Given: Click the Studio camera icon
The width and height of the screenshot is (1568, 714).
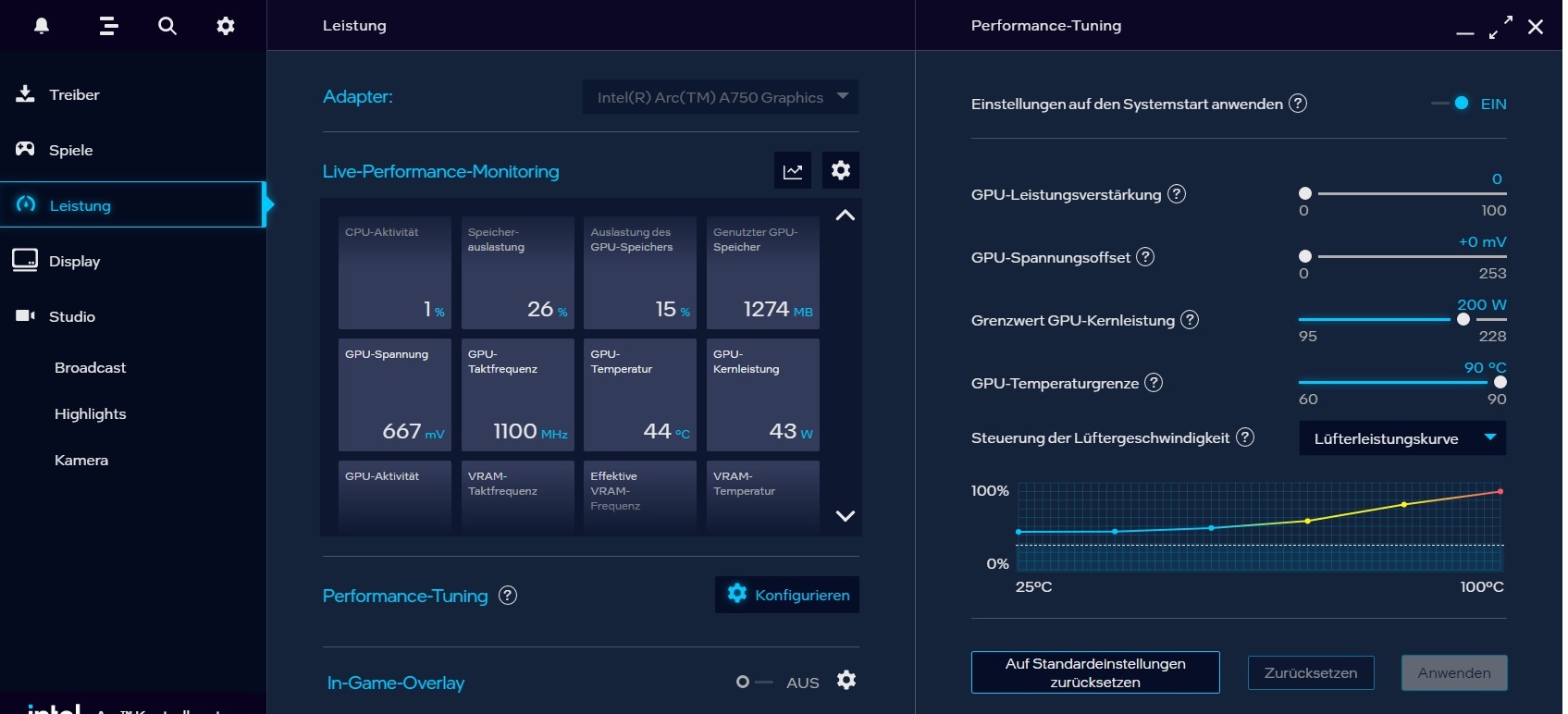Looking at the screenshot, I should [26, 316].
